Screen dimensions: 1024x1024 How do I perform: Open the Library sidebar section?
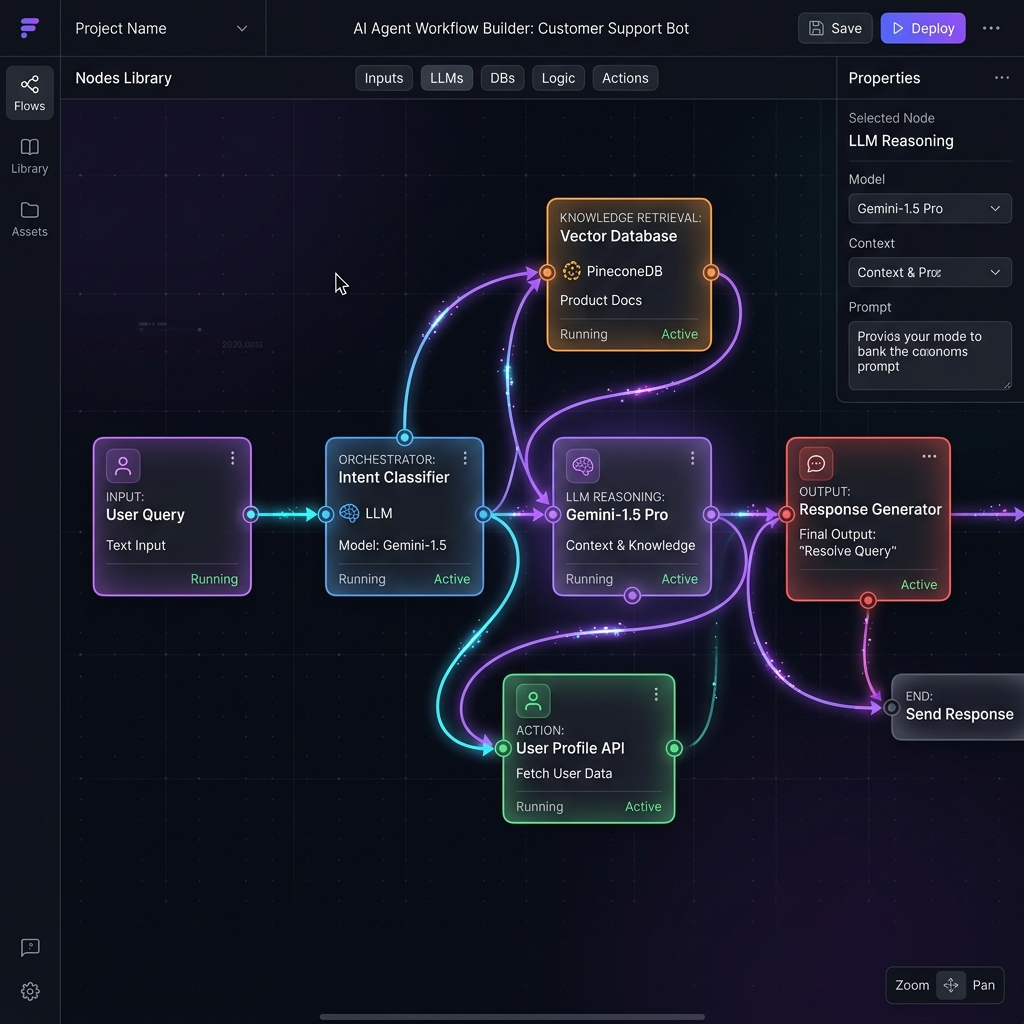[29, 156]
